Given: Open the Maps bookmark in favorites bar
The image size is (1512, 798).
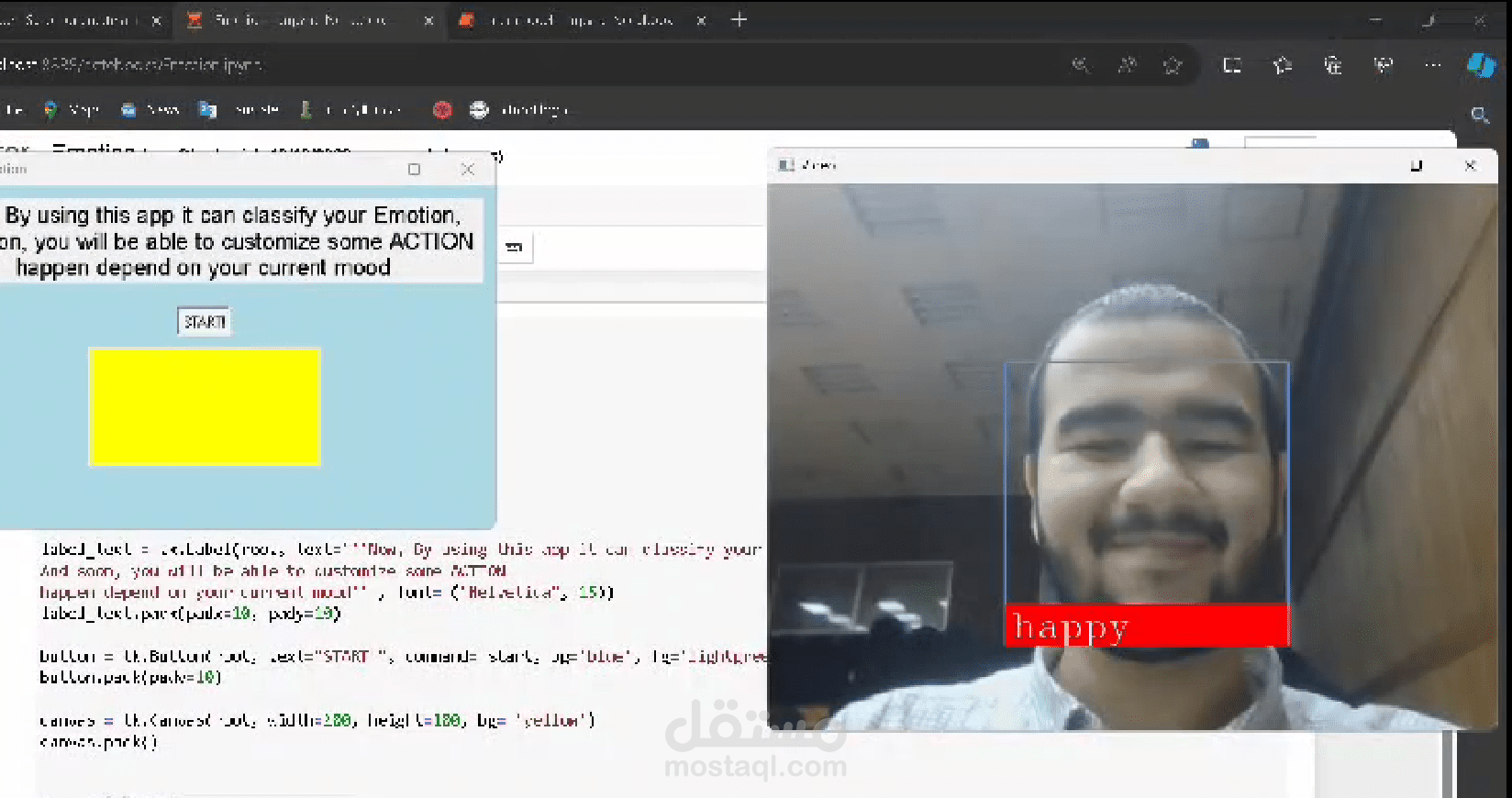Looking at the screenshot, I should [72, 110].
